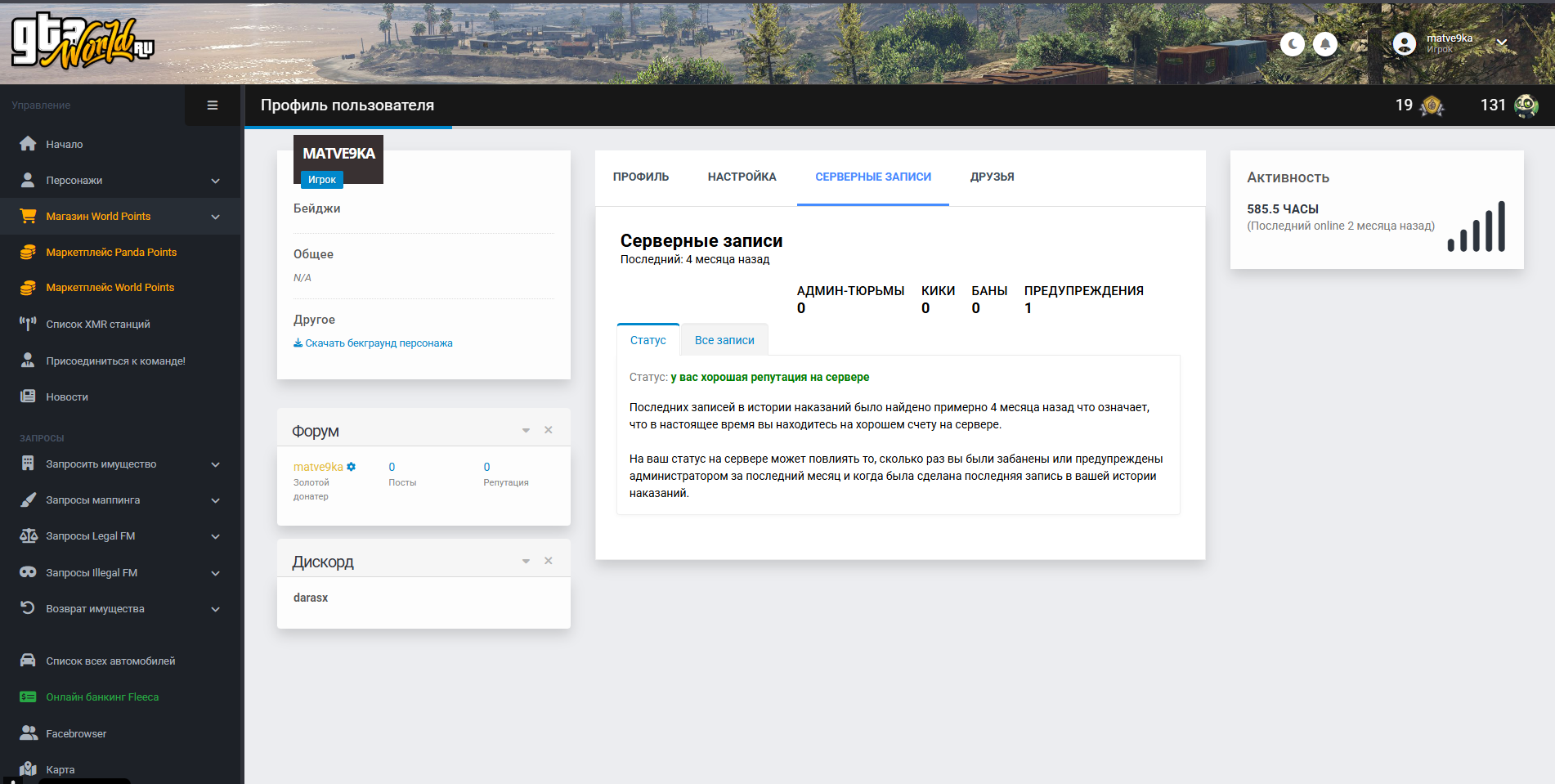This screenshot has width=1555, height=784.
Task: Click the darasx Discord username
Action: click(x=311, y=598)
